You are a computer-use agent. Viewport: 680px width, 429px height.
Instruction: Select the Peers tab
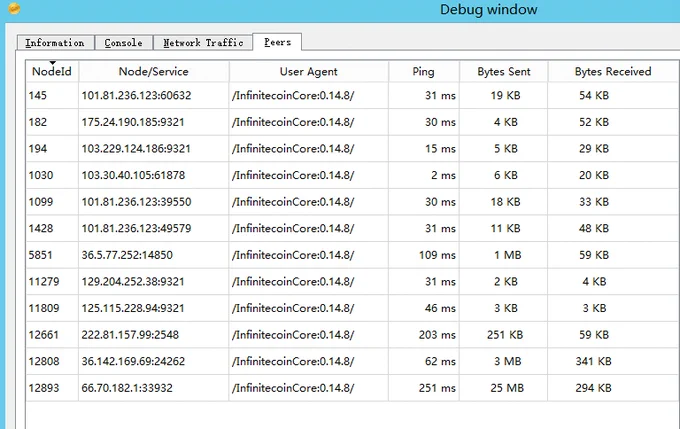(277, 42)
